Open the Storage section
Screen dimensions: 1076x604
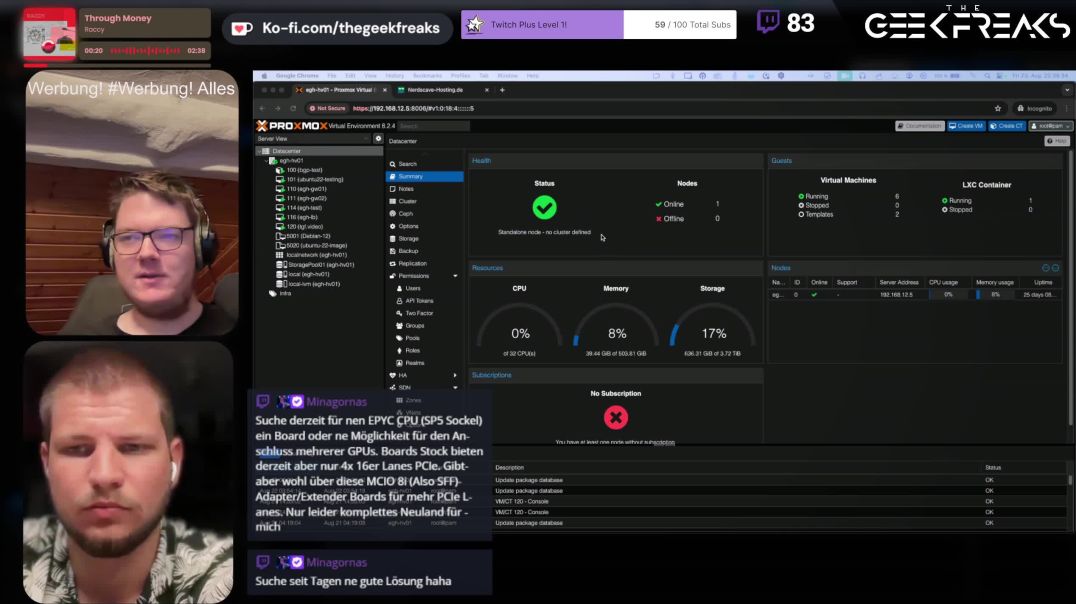point(408,238)
